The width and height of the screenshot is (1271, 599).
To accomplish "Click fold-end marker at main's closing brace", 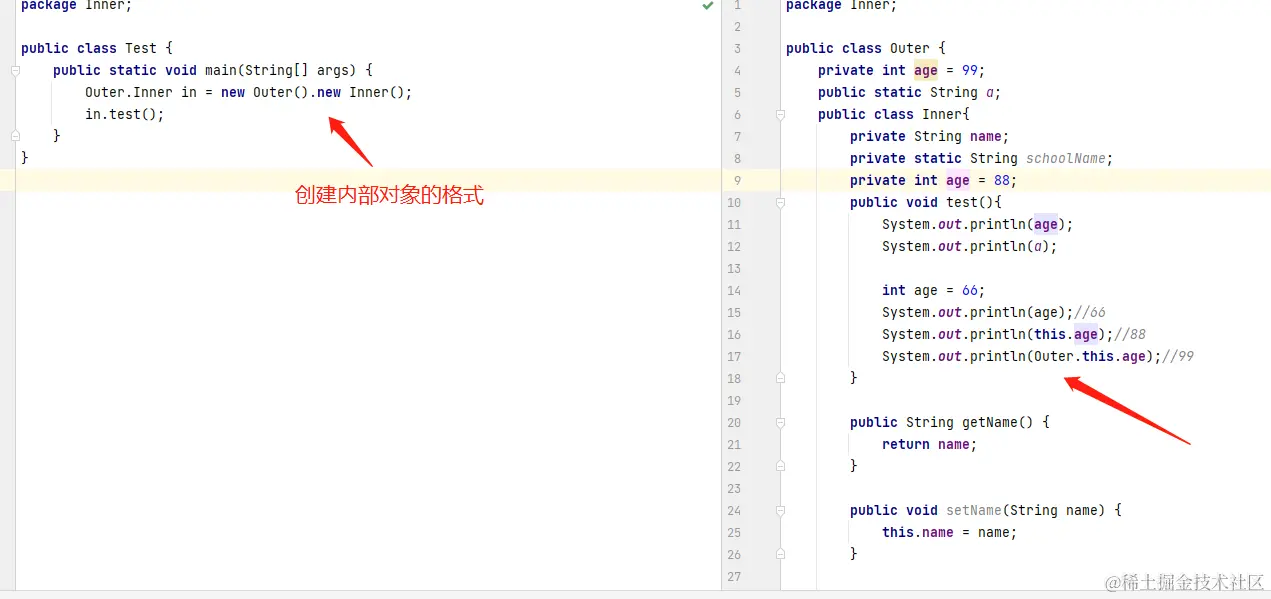I will (15, 136).
